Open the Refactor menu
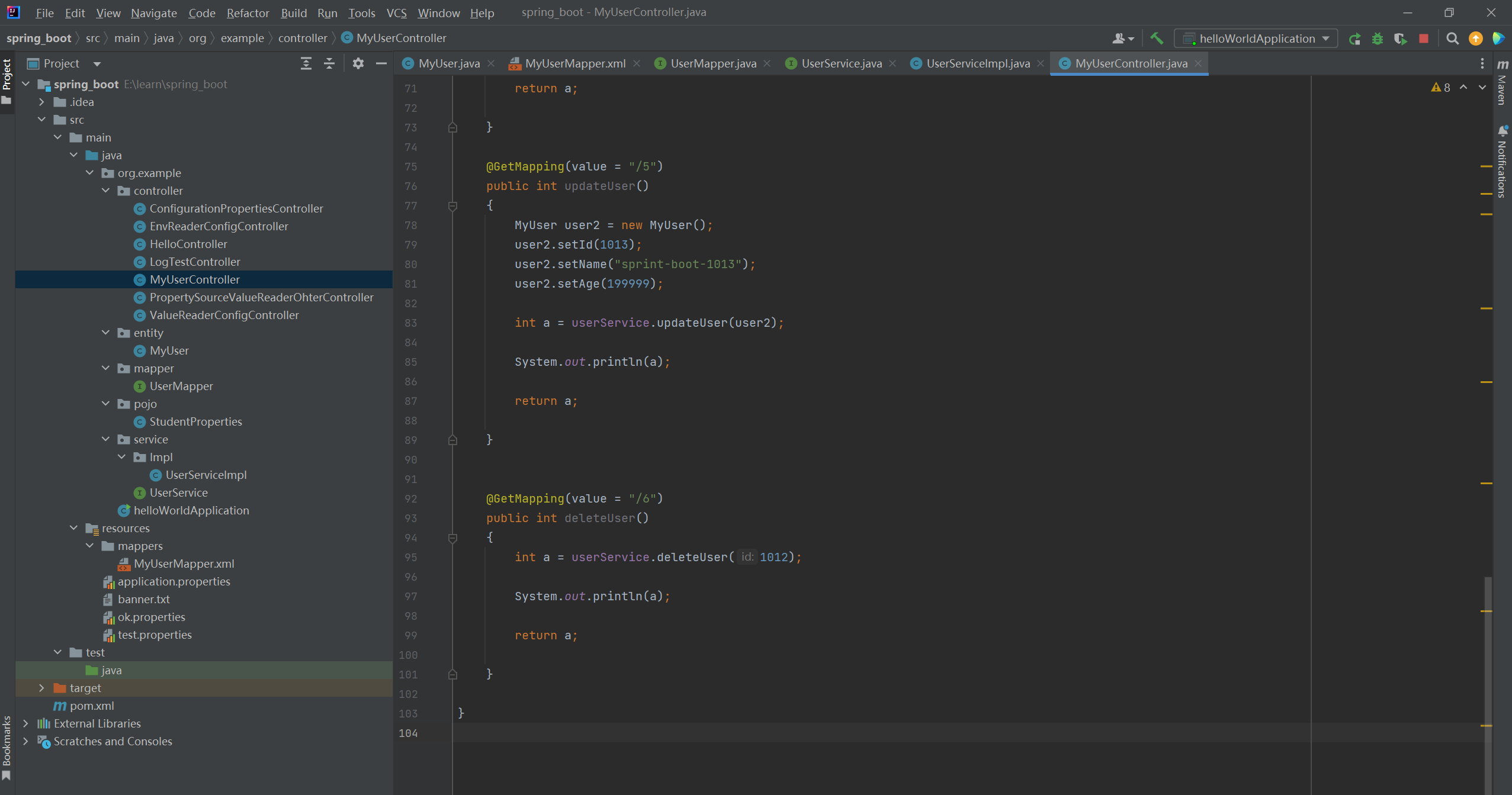 point(247,12)
